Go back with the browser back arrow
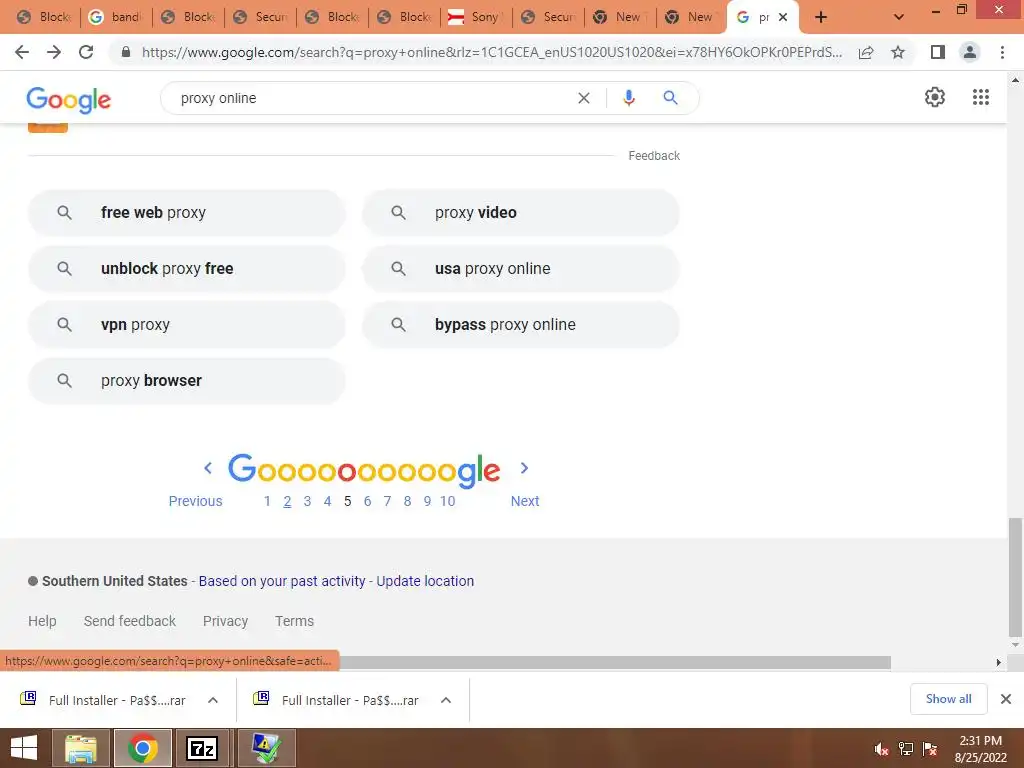This screenshot has width=1024, height=768. [22, 52]
